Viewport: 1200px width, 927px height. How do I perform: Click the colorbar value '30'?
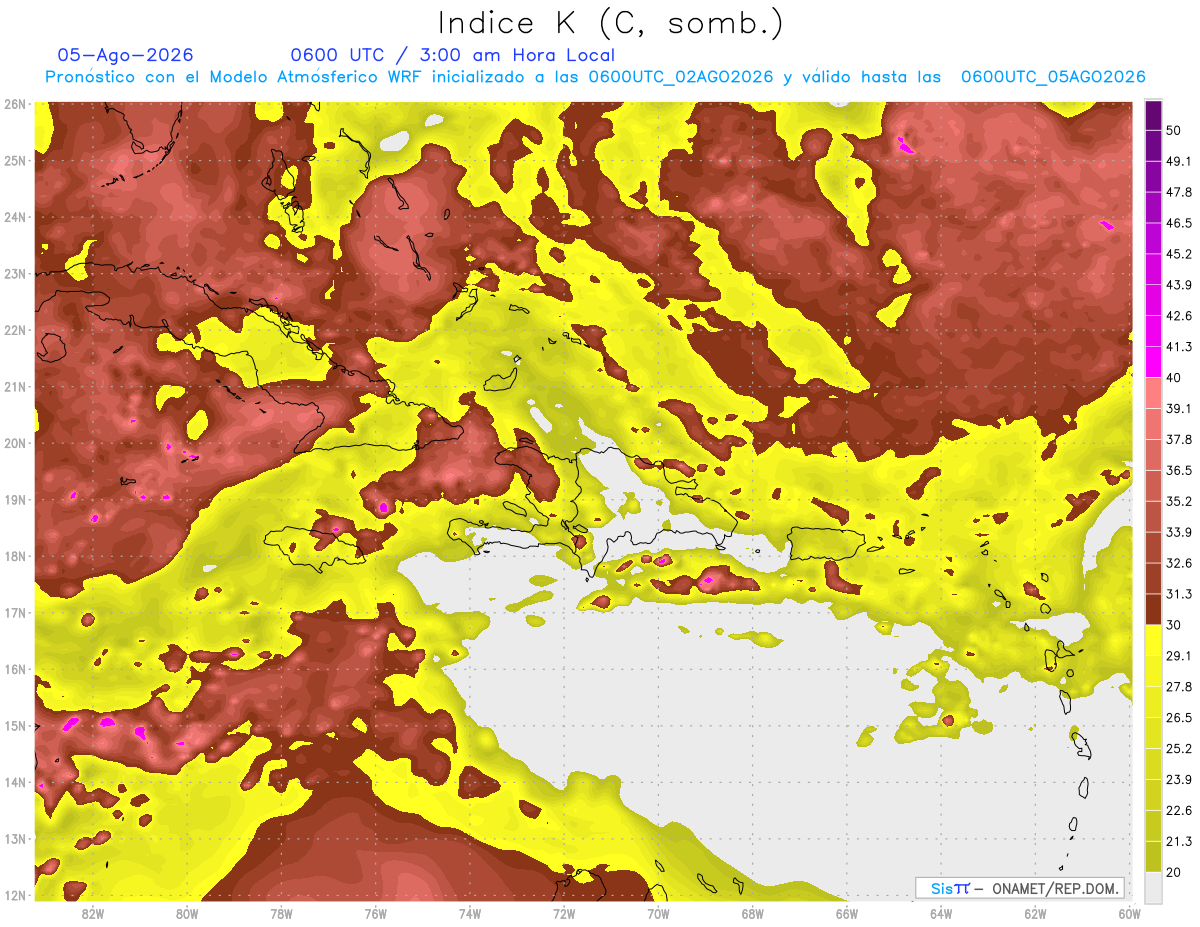[1175, 624]
